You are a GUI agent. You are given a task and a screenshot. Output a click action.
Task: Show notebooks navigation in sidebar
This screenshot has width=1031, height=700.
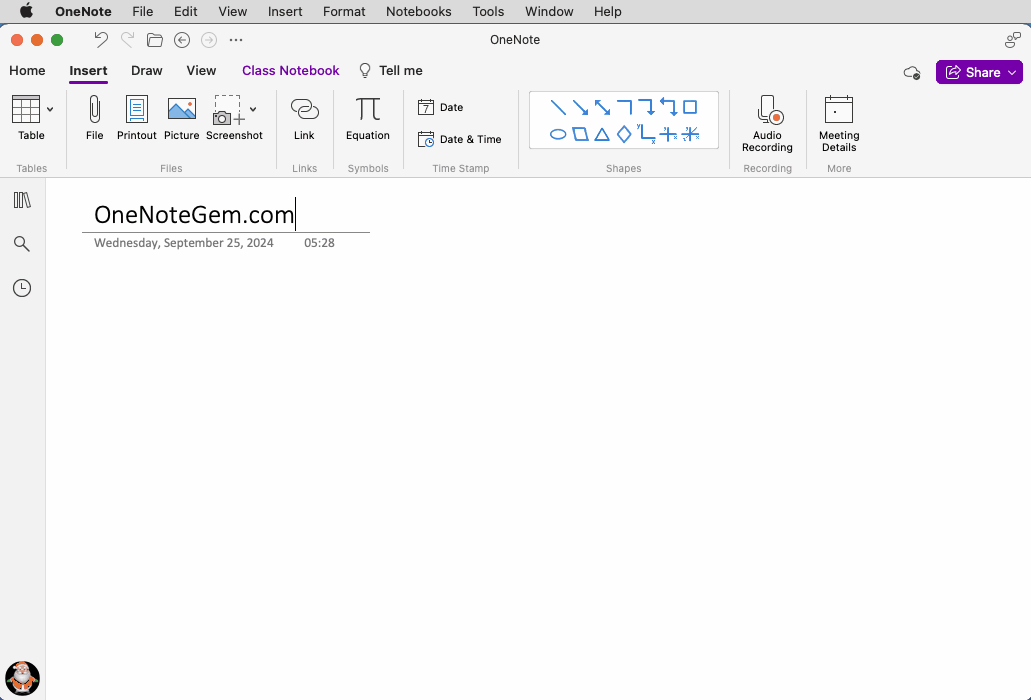[22, 200]
